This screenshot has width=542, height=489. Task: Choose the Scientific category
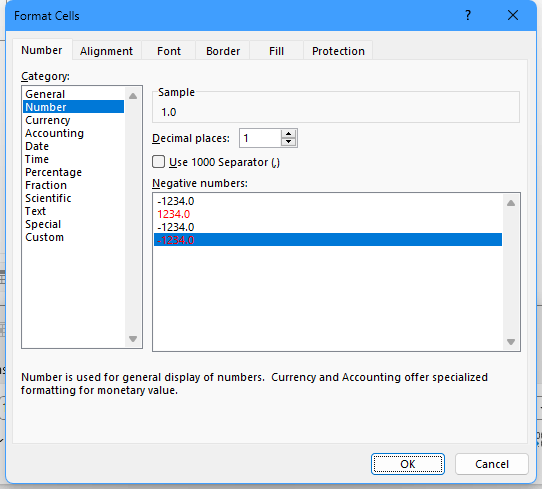(73, 198)
